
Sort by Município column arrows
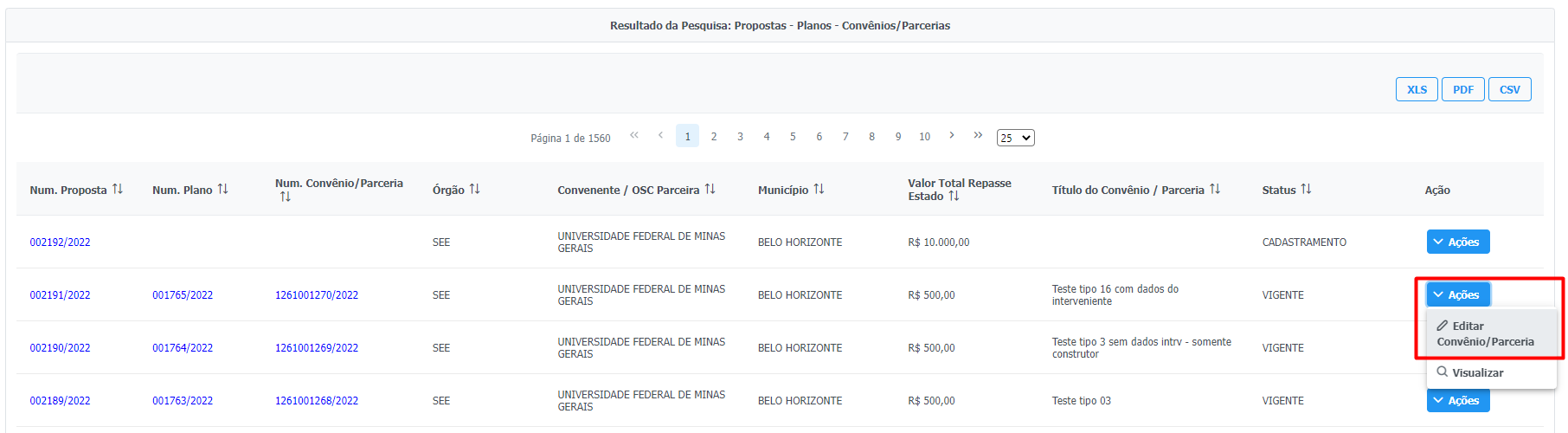tap(819, 190)
